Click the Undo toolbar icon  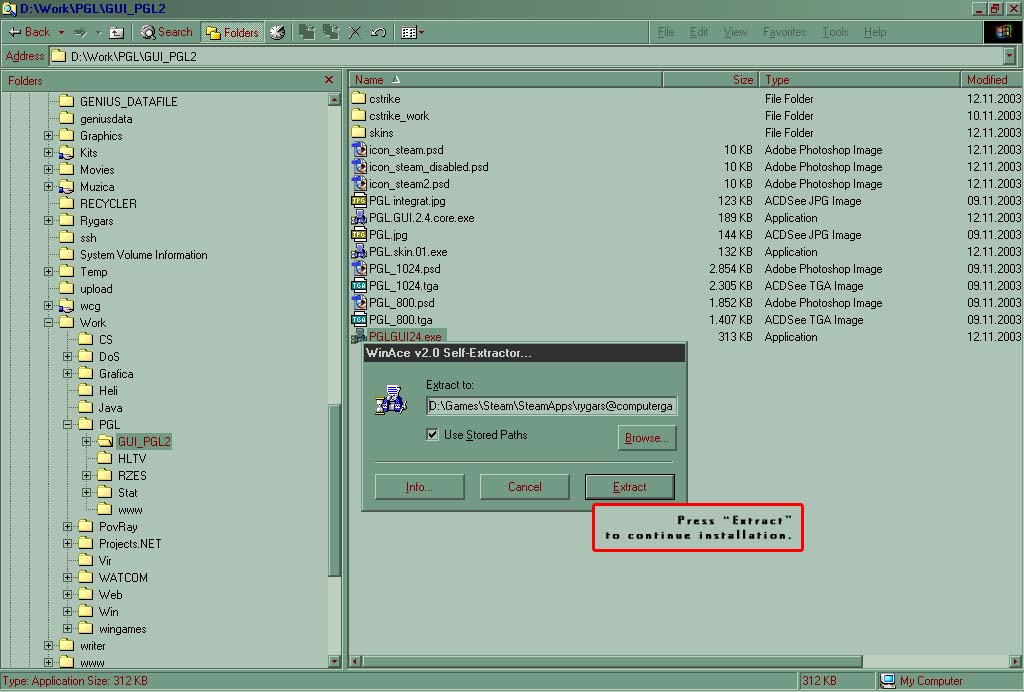378,32
